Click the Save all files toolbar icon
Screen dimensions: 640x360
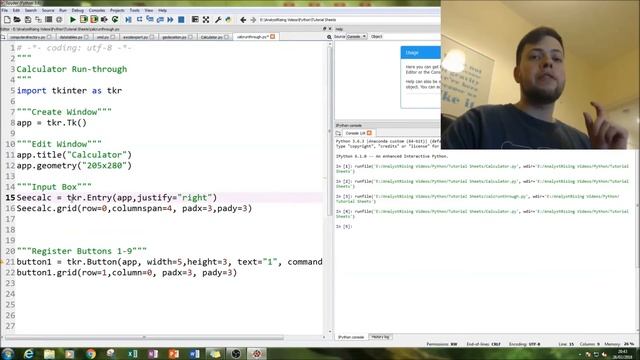click(x=38, y=20)
